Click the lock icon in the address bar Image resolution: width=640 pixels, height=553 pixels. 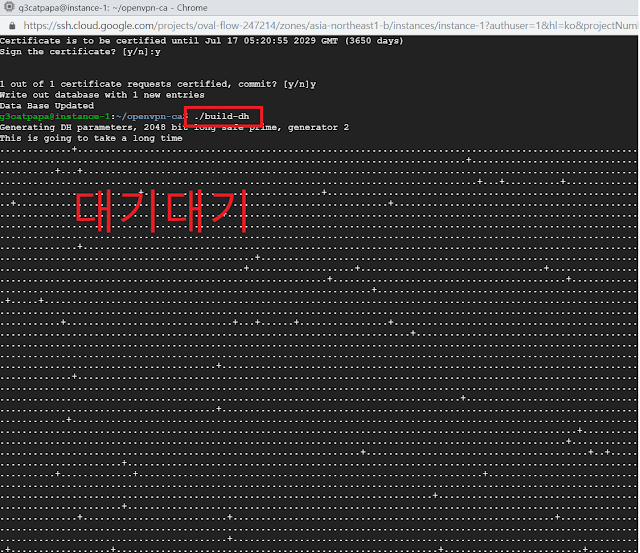(x=12, y=26)
